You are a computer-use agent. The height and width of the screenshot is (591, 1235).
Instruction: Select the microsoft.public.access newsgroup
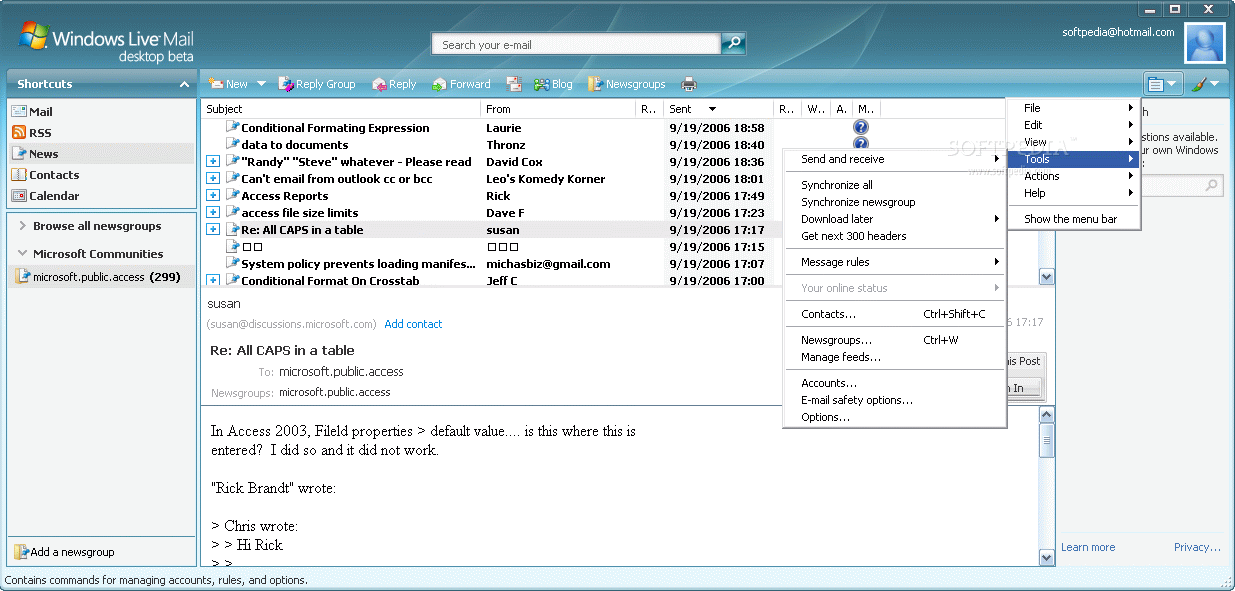(x=102, y=277)
